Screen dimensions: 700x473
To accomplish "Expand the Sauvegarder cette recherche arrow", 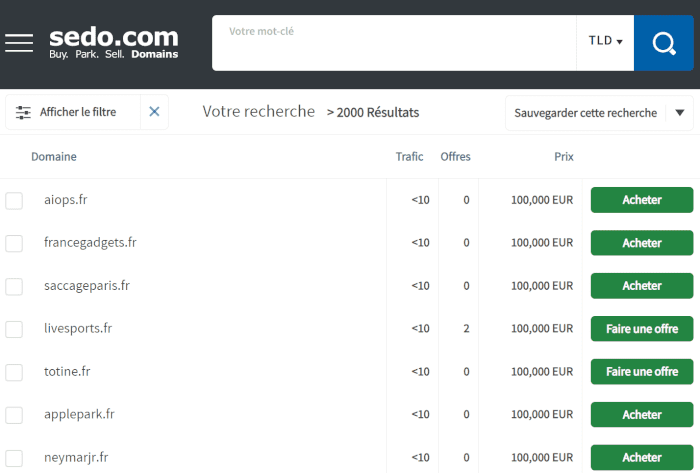I will tap(679, 112).
